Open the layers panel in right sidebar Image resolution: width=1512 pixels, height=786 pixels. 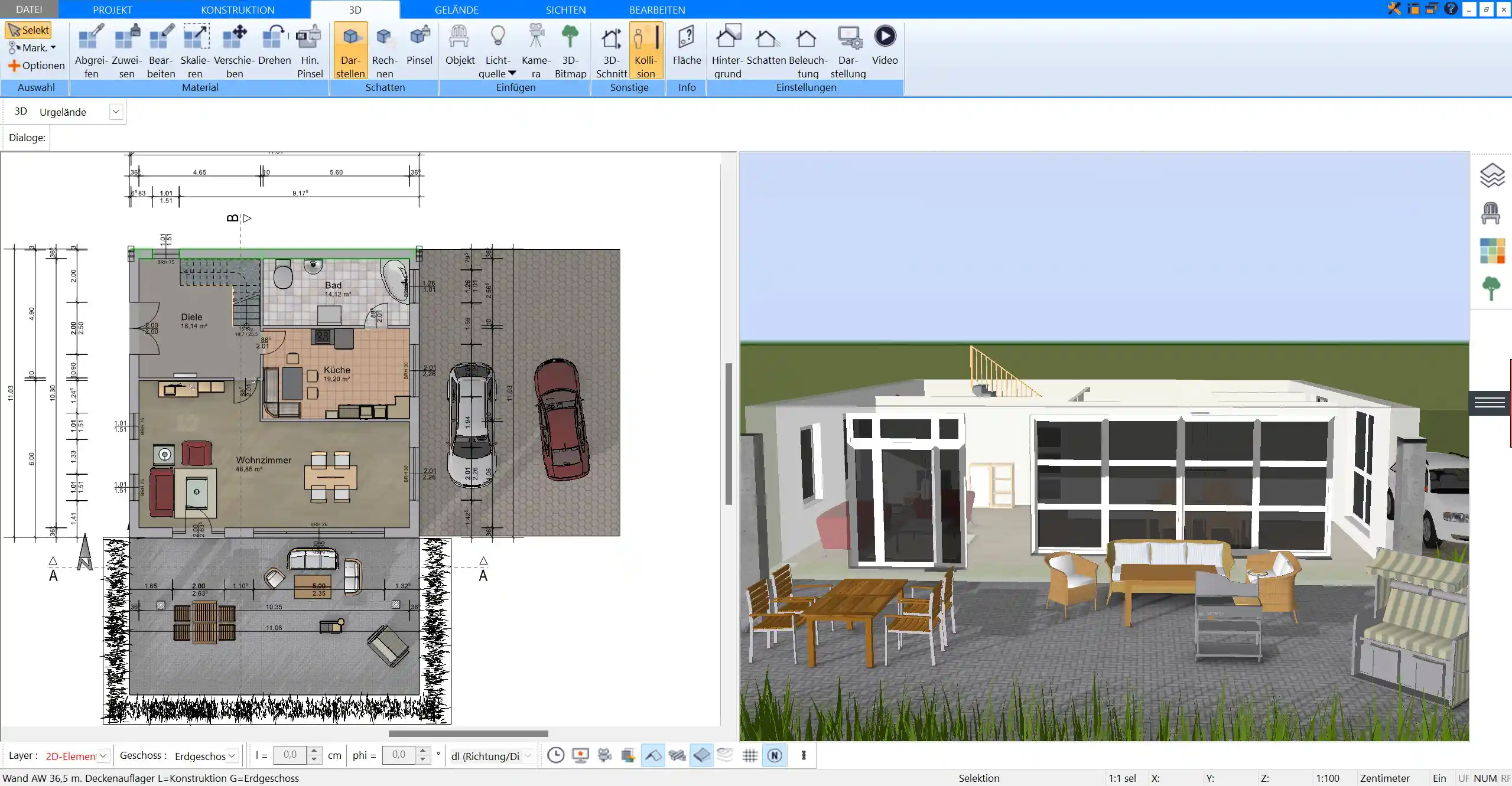(x=1491, y=175)
